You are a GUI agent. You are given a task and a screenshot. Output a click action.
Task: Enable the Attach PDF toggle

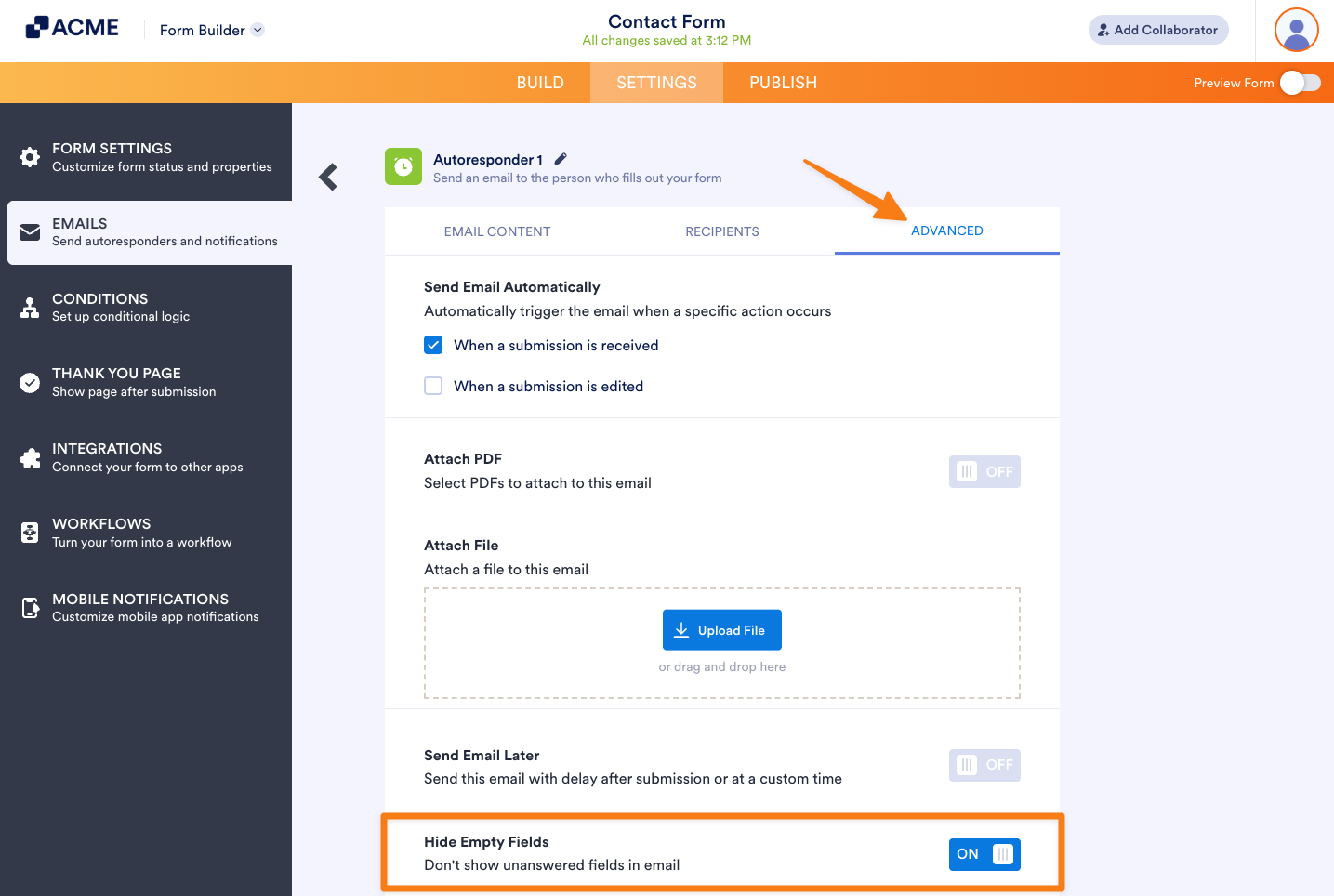[x=984, y=471]
